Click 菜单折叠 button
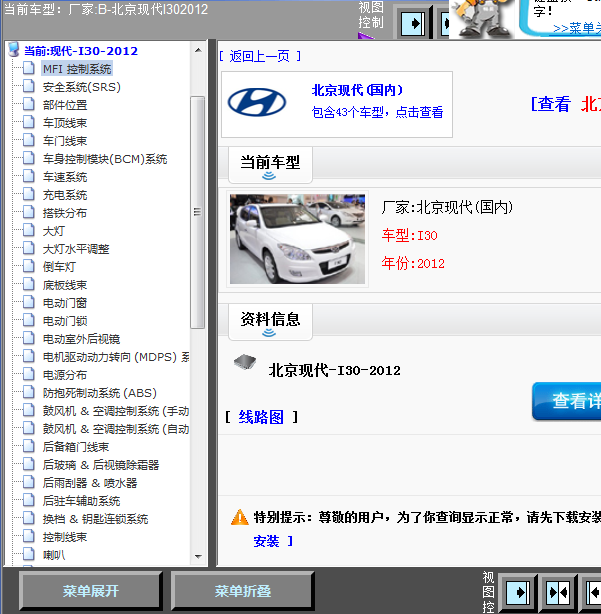Image resolution: width=601 pixels, height=614 pixels. tap(242, 591)
